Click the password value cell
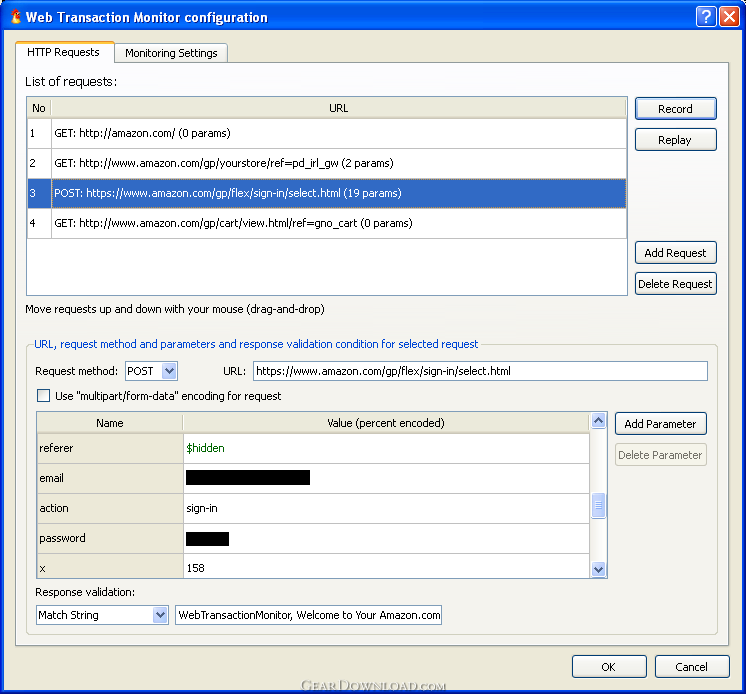The height and width of the screenshot is (694, 746). coord(386,538)
